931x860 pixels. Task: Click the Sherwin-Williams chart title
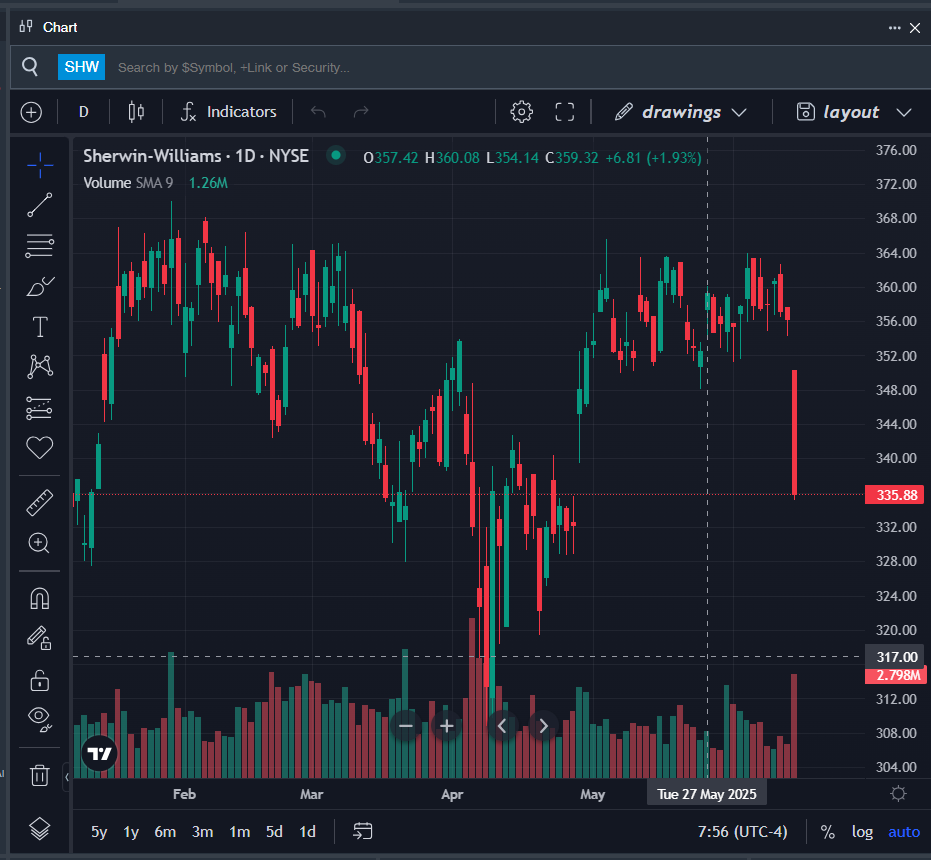196,156
